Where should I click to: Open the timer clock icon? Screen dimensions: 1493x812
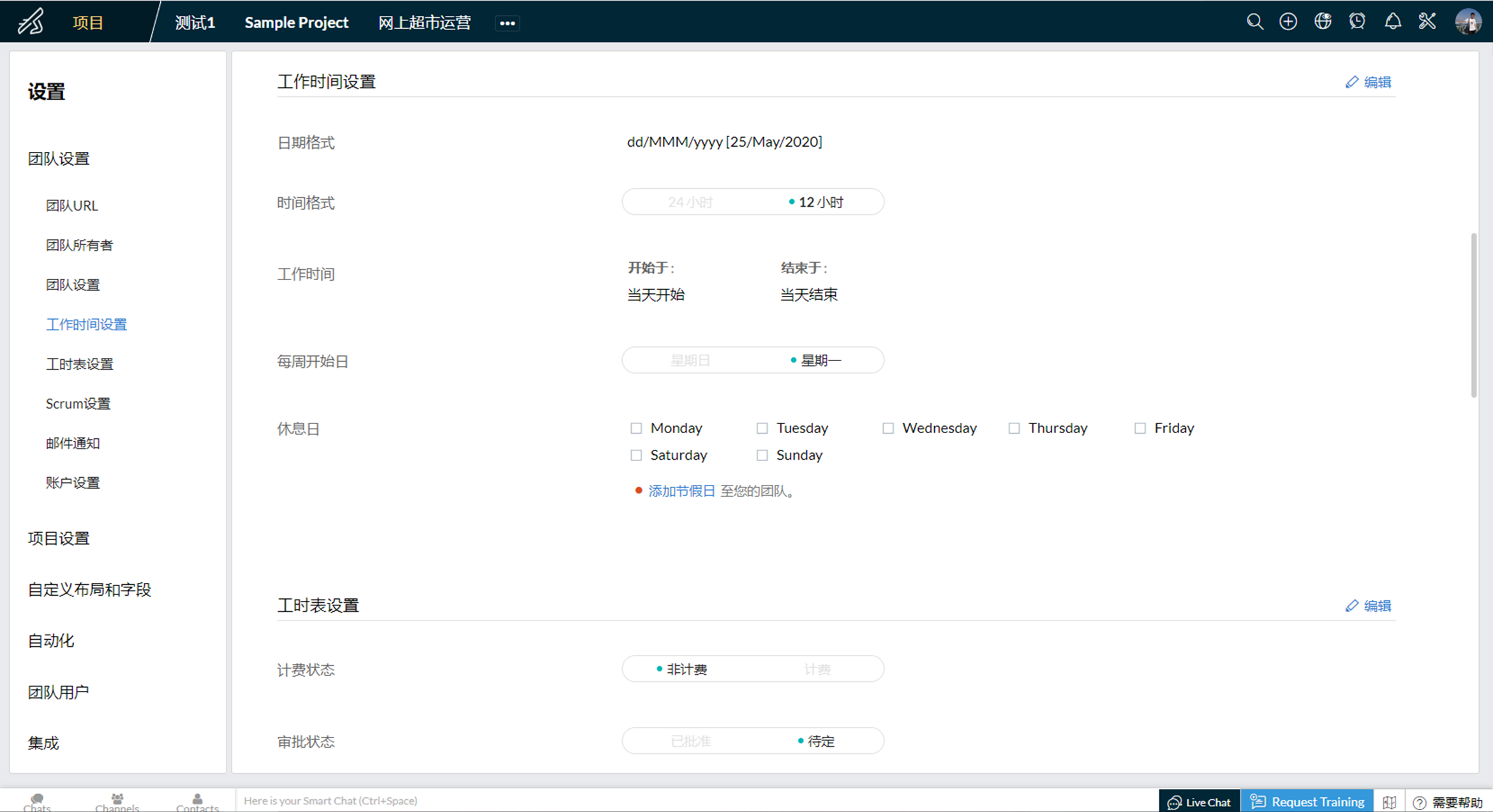pos(1357,22)
